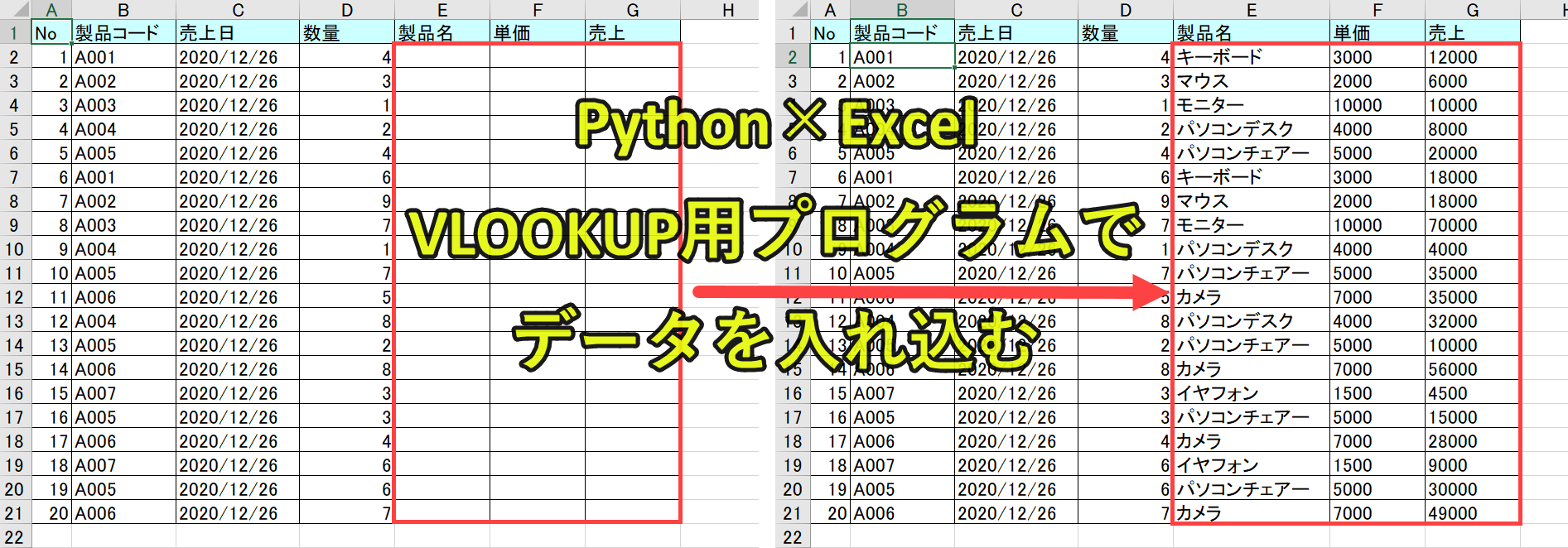This screenshot has width=1568, height=548.
Task: Click 売上 header cell in left sheet
Action: point(633,33)
